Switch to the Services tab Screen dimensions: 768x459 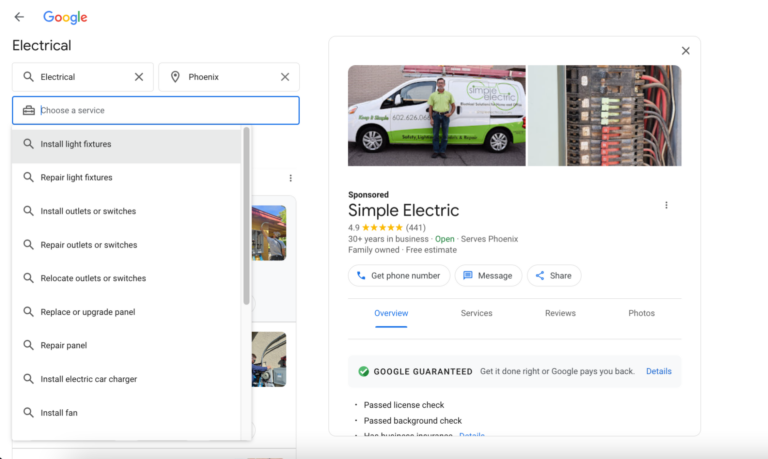click(x=477, y=314)
